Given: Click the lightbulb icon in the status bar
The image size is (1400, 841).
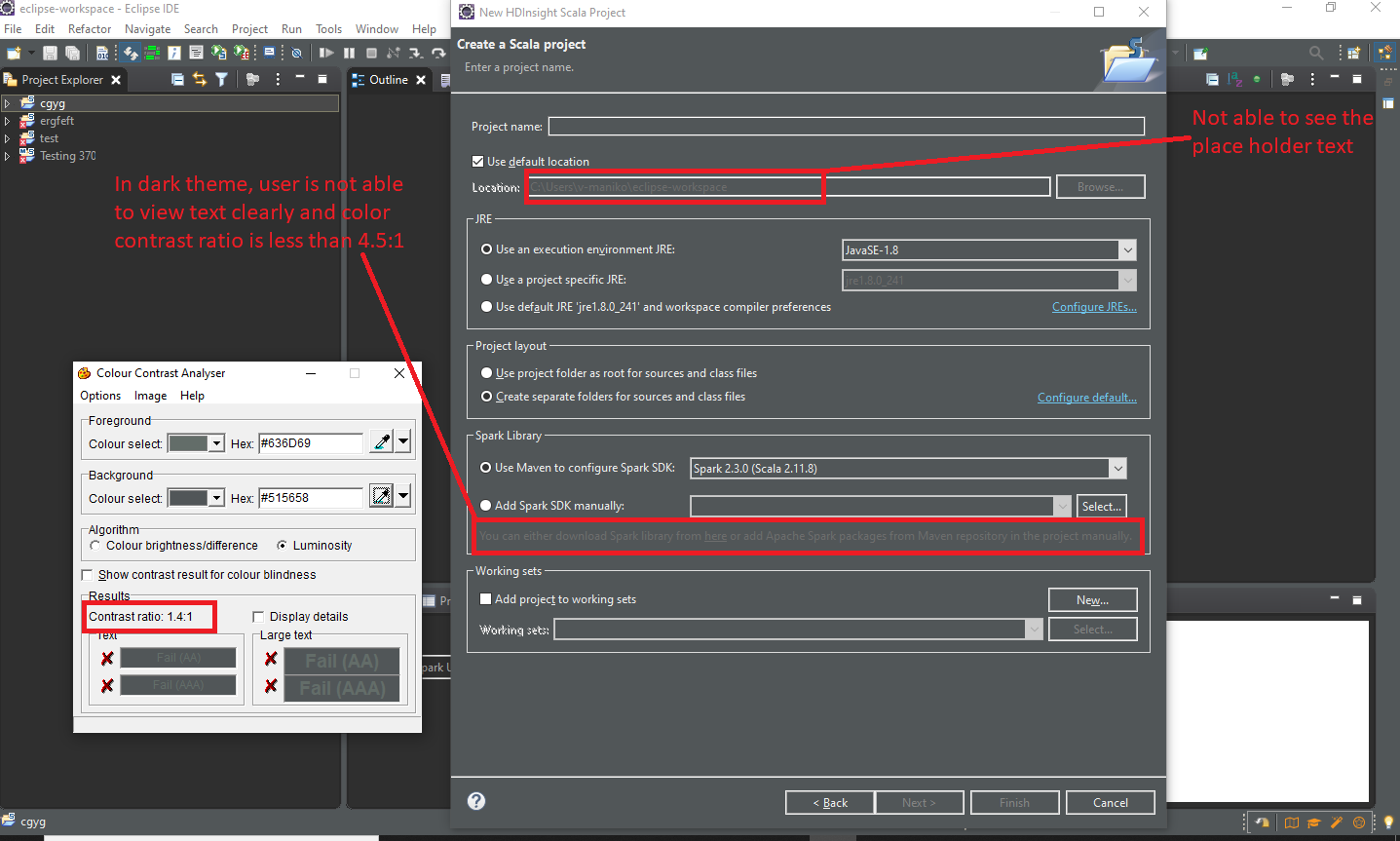Looking at the screenshot, I should click(1386, 822).
